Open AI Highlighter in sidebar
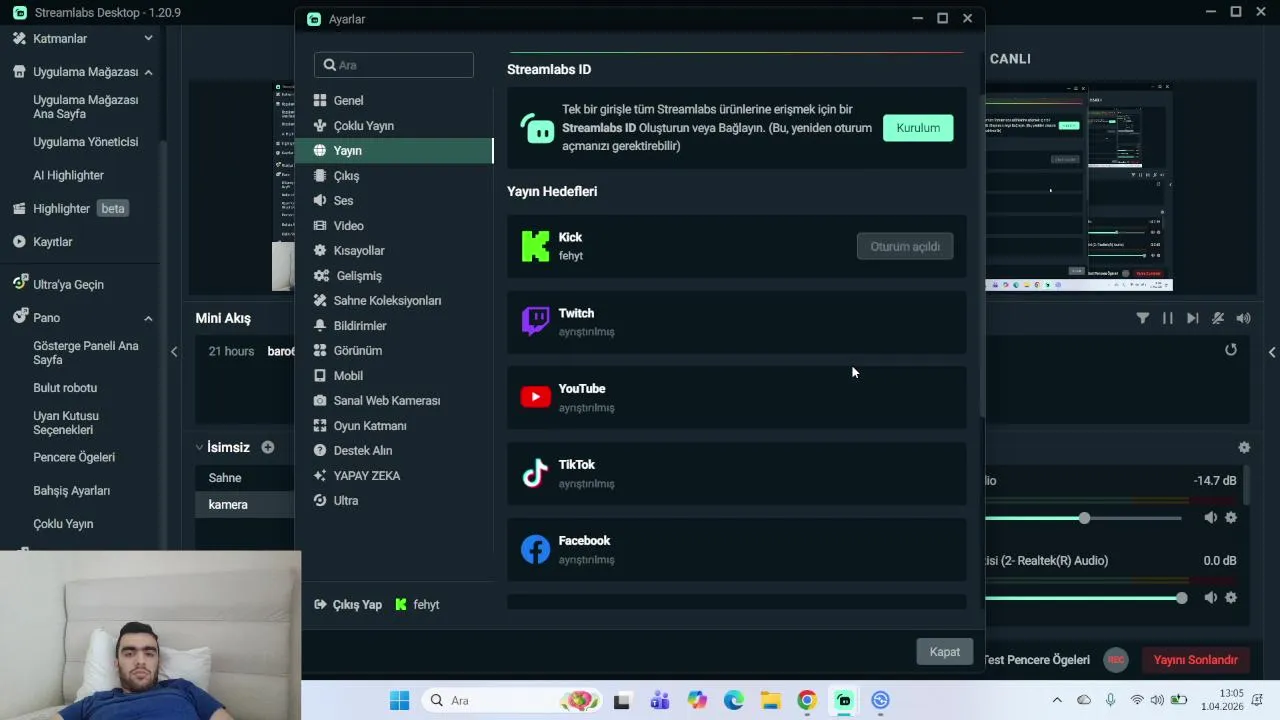 pos(68,175)
